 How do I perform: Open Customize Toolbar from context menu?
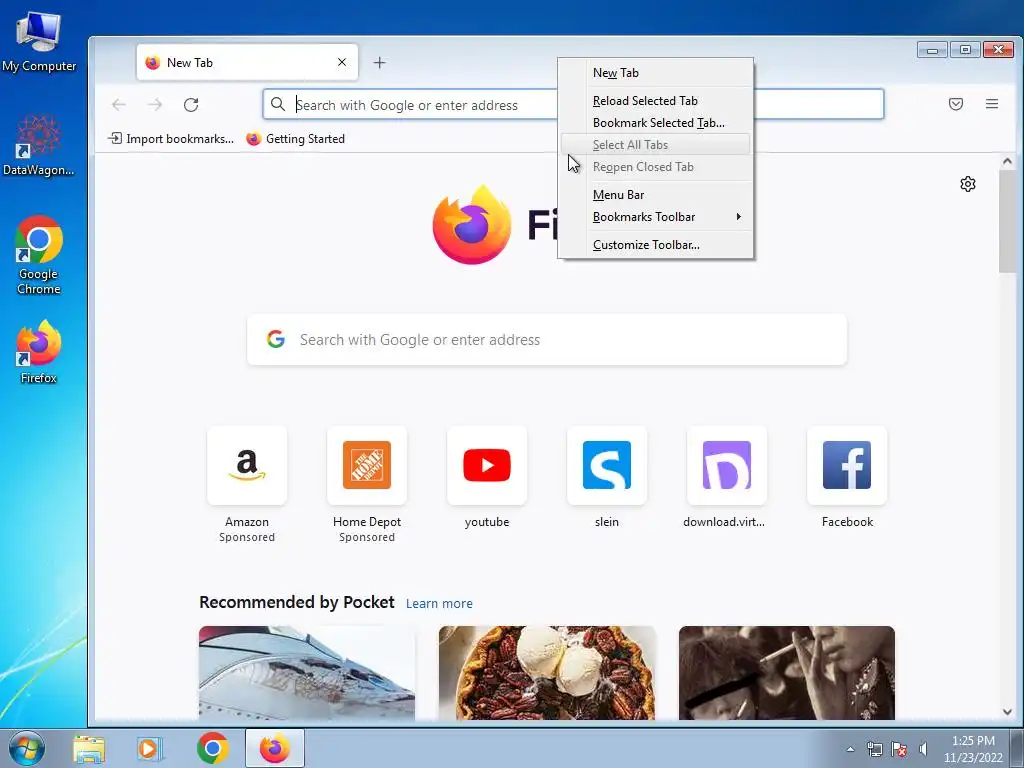click(x=655, y=245)
